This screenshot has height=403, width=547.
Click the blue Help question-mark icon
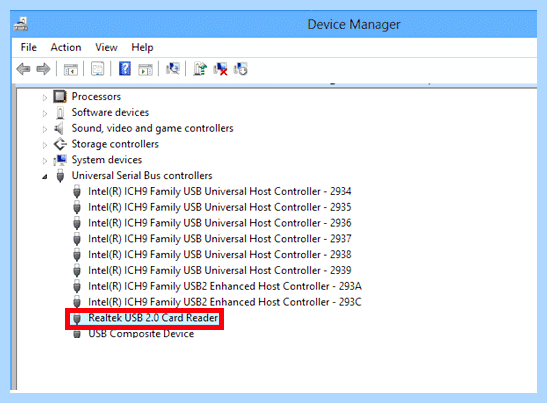125,68
